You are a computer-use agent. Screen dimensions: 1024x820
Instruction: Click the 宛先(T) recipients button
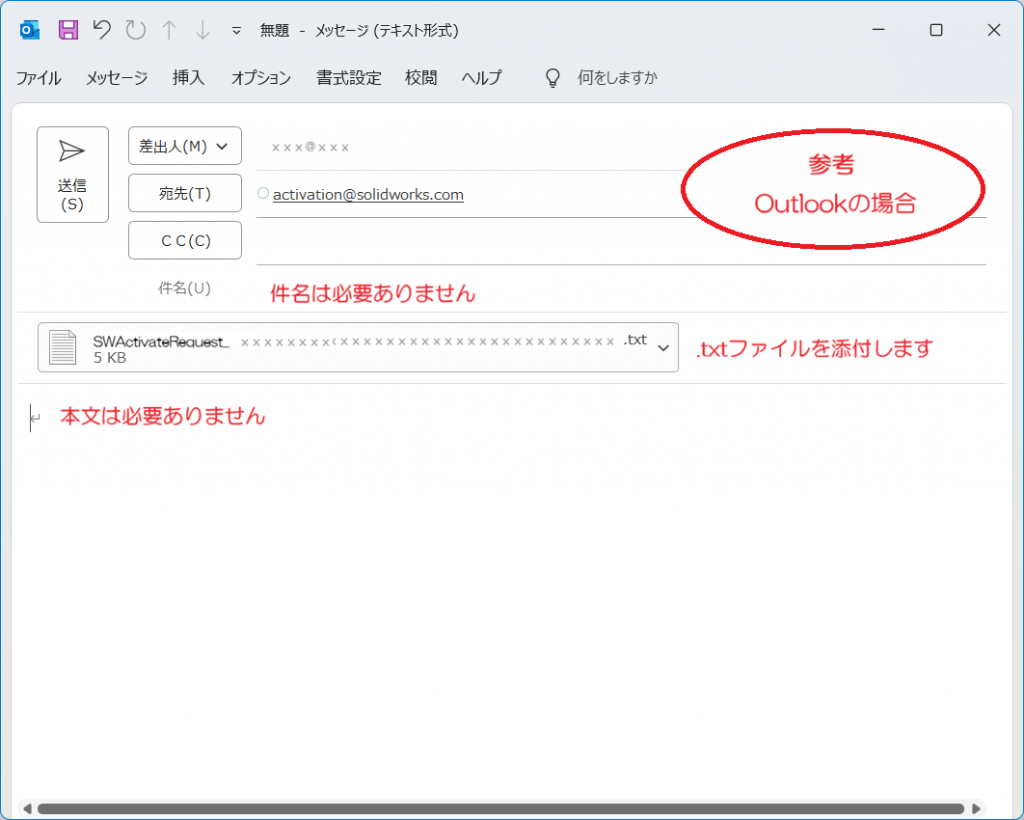185,193
